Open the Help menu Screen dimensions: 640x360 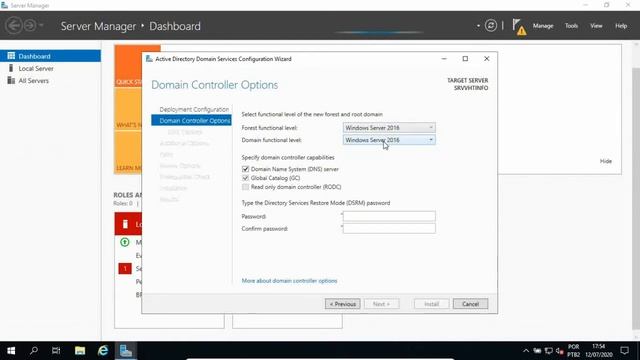click(x=621, y=26)
